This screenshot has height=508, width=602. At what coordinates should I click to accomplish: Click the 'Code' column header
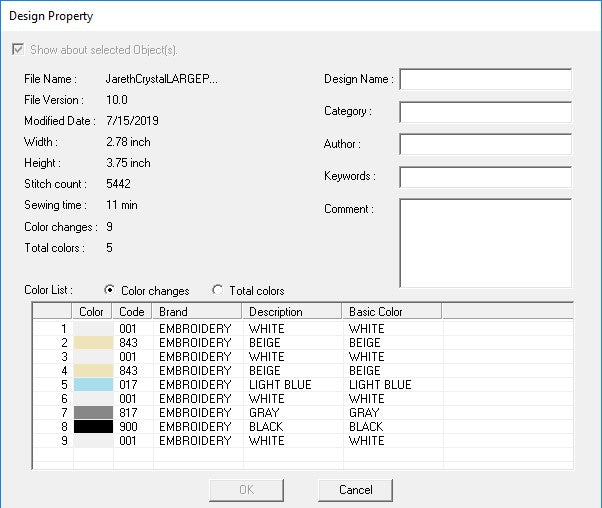click(x=132, y=312)
